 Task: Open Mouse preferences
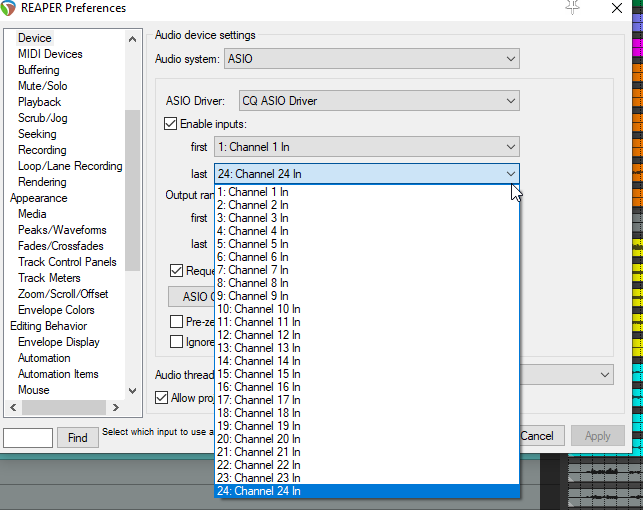34,390
